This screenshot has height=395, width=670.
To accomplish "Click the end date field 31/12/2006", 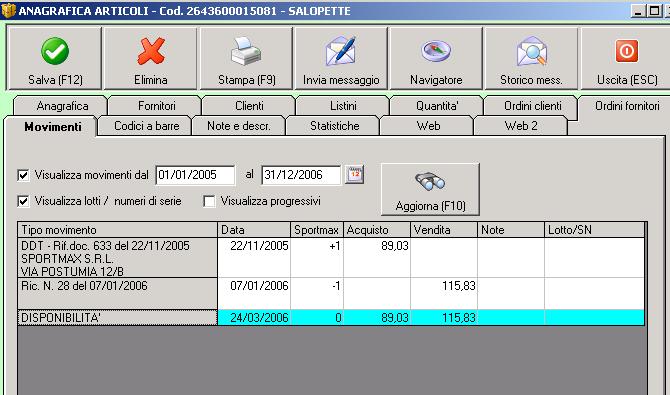I will click(301, 175).
